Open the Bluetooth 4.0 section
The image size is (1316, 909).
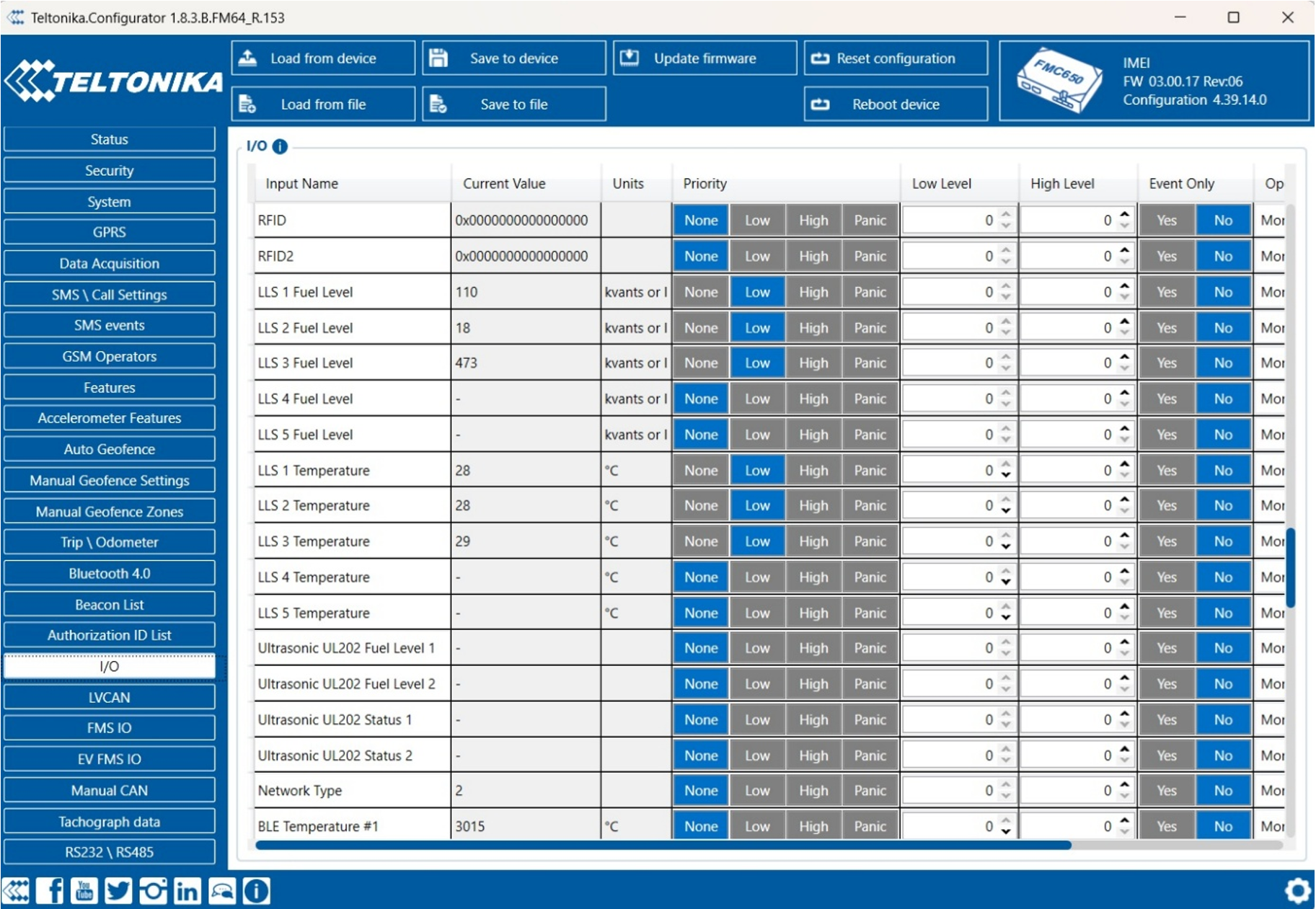point(110,574)
